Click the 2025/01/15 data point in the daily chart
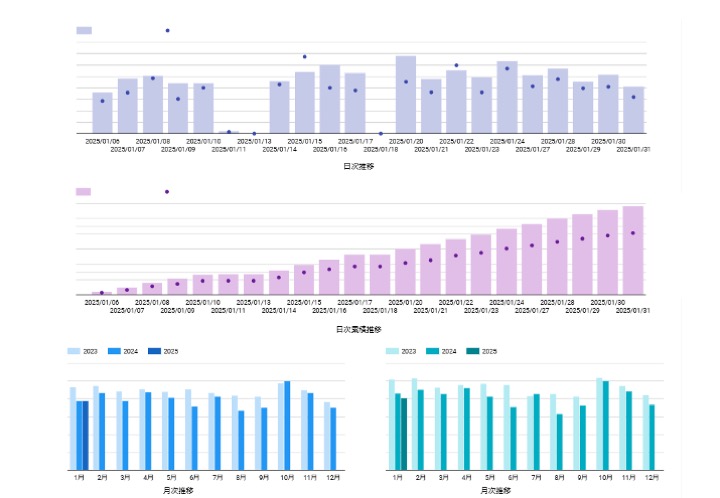Screen dimensions: 720x498 point(305,57)
